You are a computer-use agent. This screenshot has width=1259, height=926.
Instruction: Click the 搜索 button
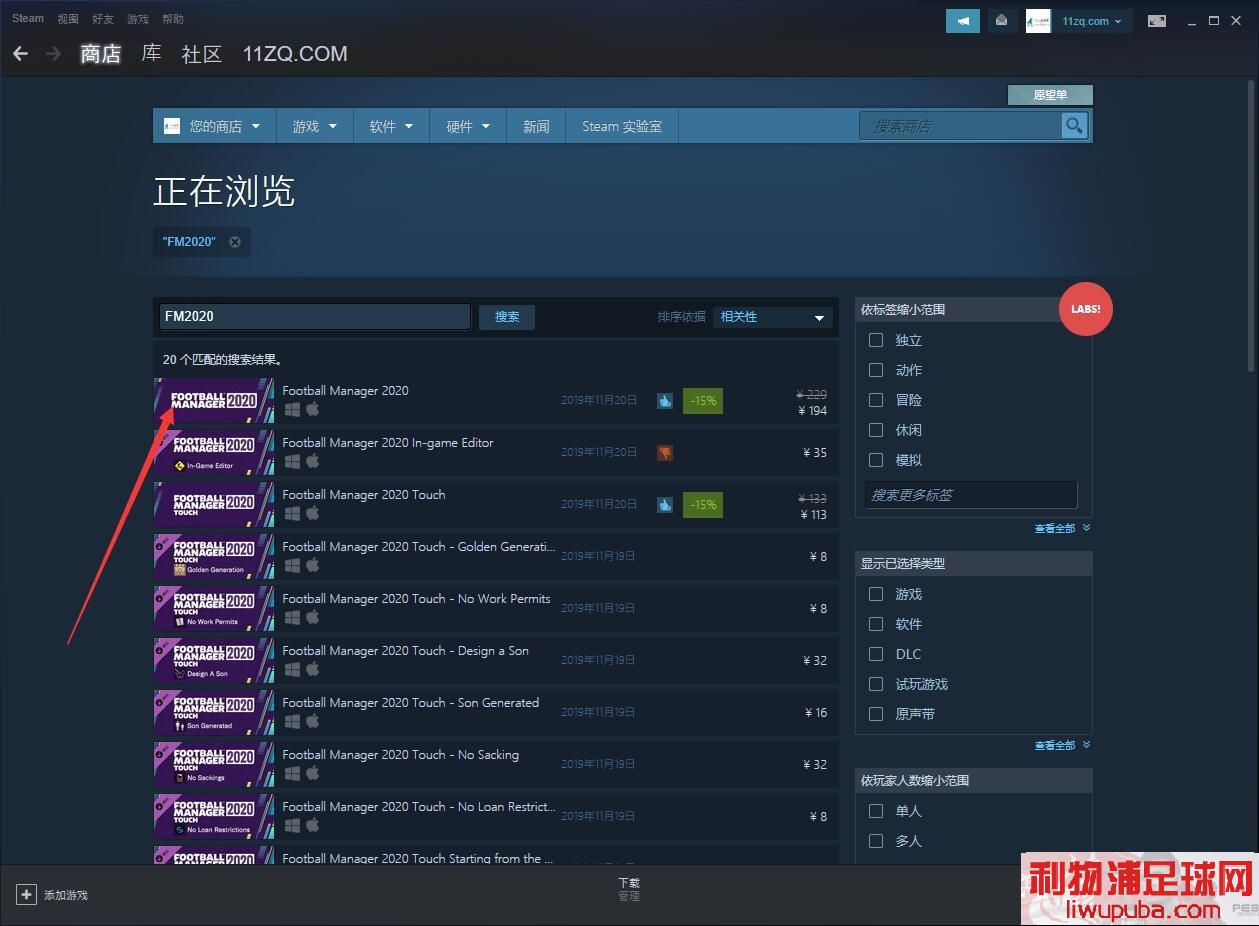click(x=507, y=317)
